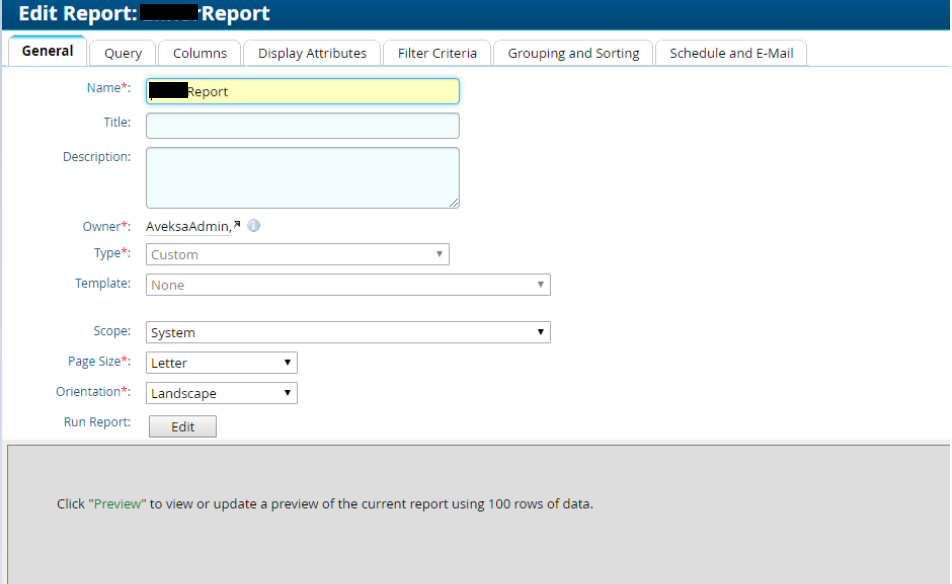The height and width of the screenshot is (584, 952).
Task: Open the Columns tab
Action: tap(200, 54)
